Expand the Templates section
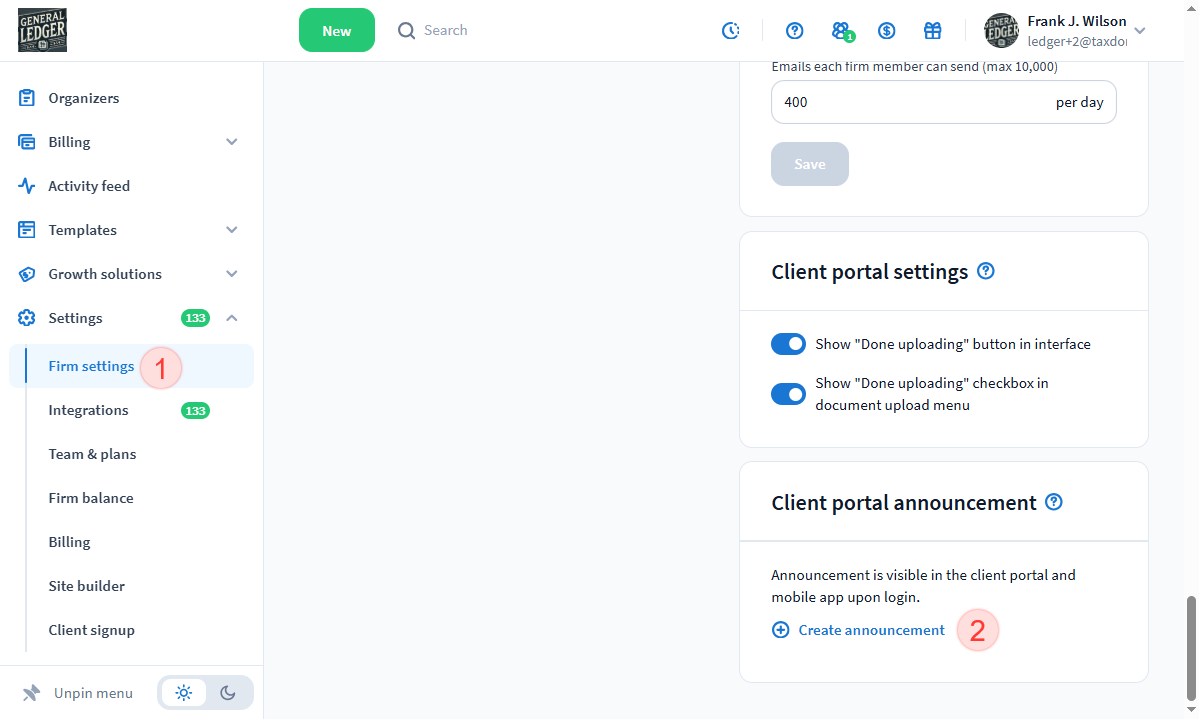The height and width of the screenshot is (719, 1199). coord(232,230)
